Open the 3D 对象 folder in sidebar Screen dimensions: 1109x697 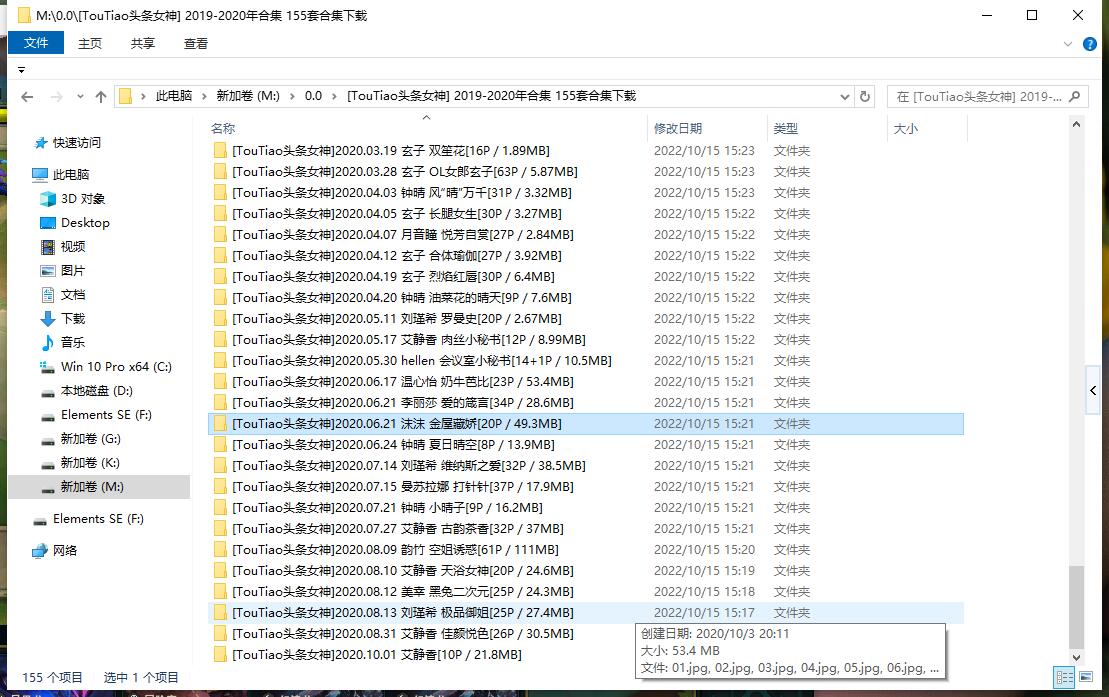coord(83,198)
